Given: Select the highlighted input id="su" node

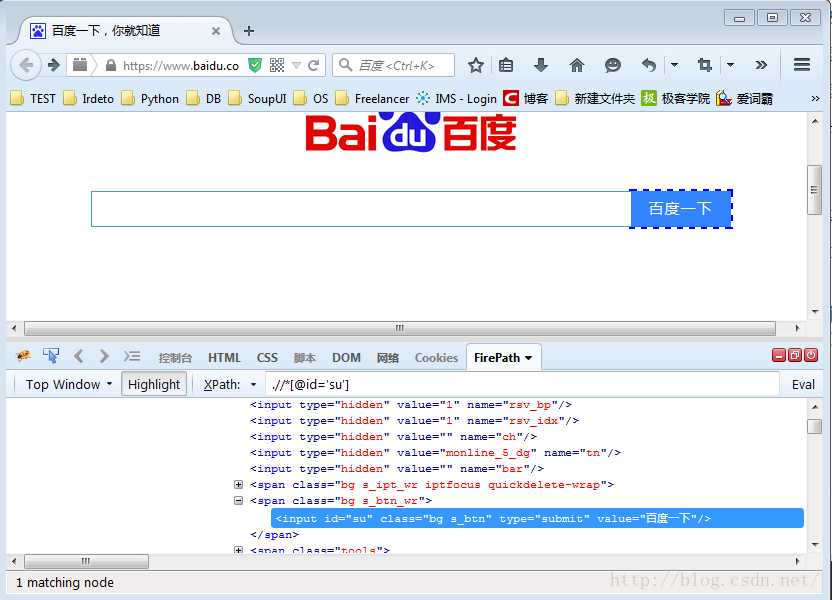Looking at the screenshot, I should click(537, 518).
